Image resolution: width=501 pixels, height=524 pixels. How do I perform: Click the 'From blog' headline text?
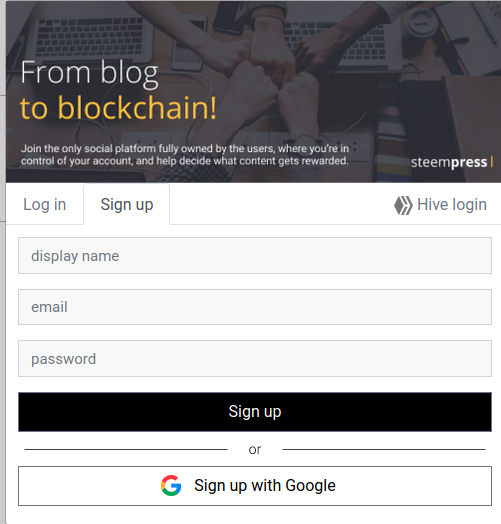(x=89, y=74)
